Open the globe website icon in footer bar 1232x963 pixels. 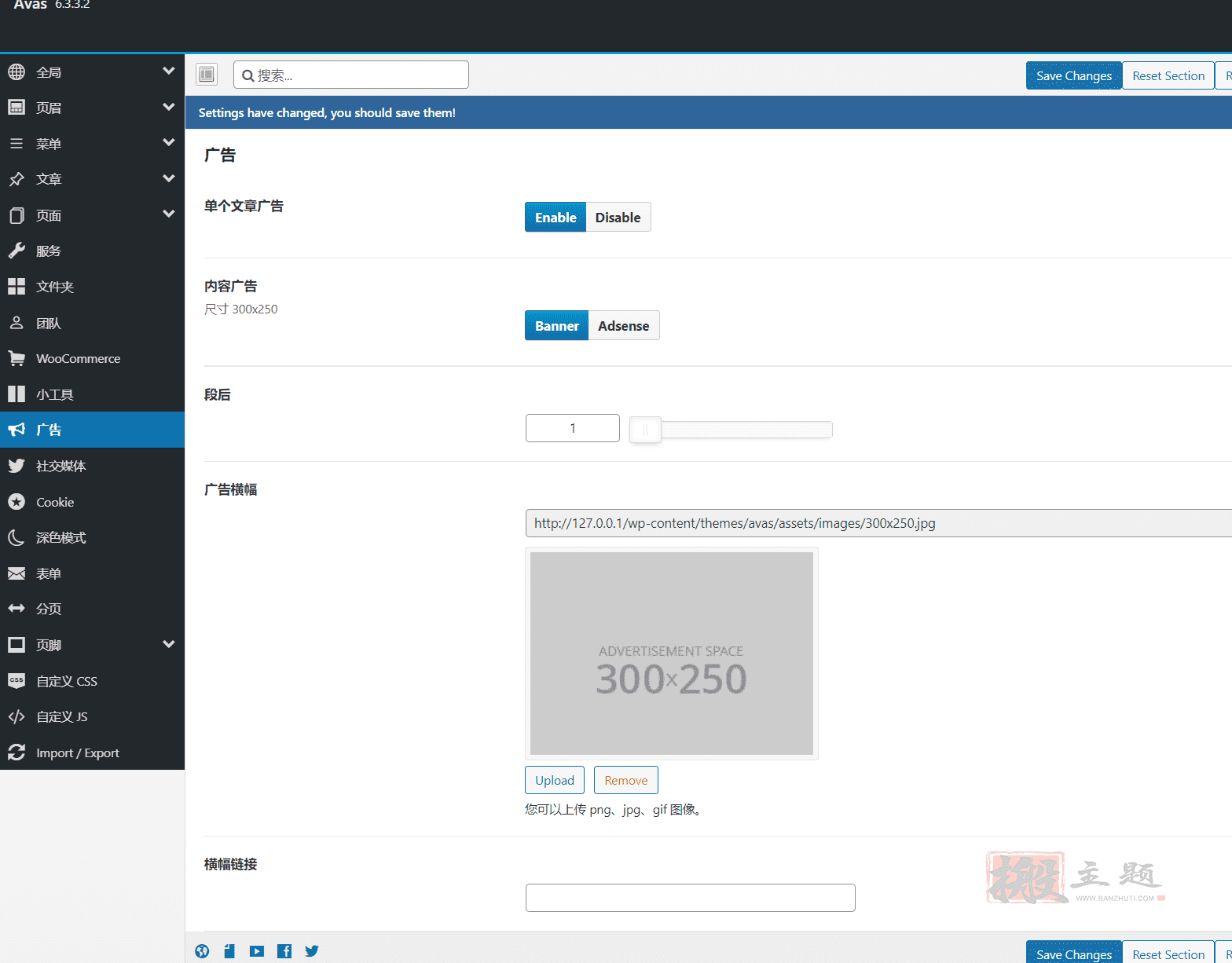[x=203, y=951]
